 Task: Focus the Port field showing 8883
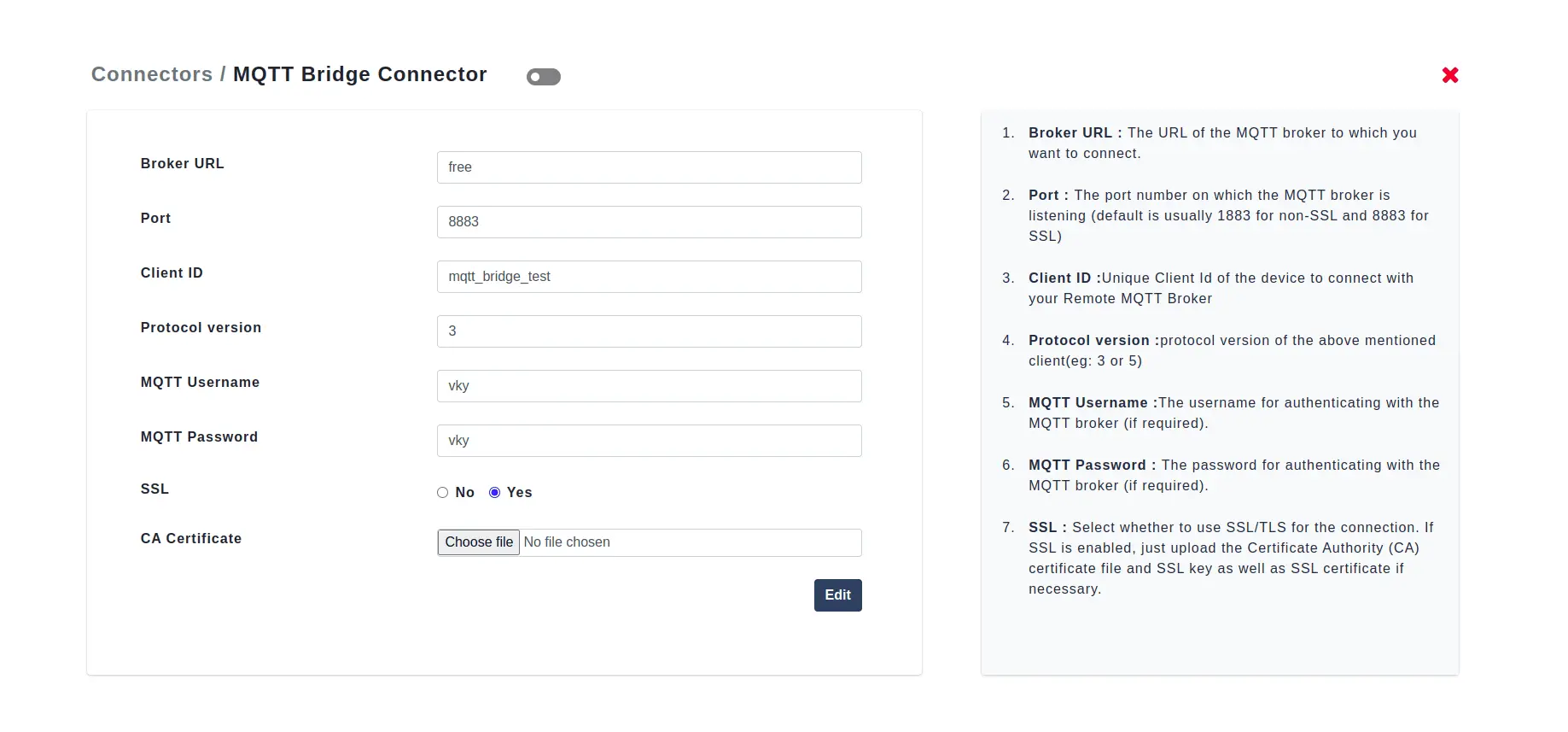click(649, 222)
